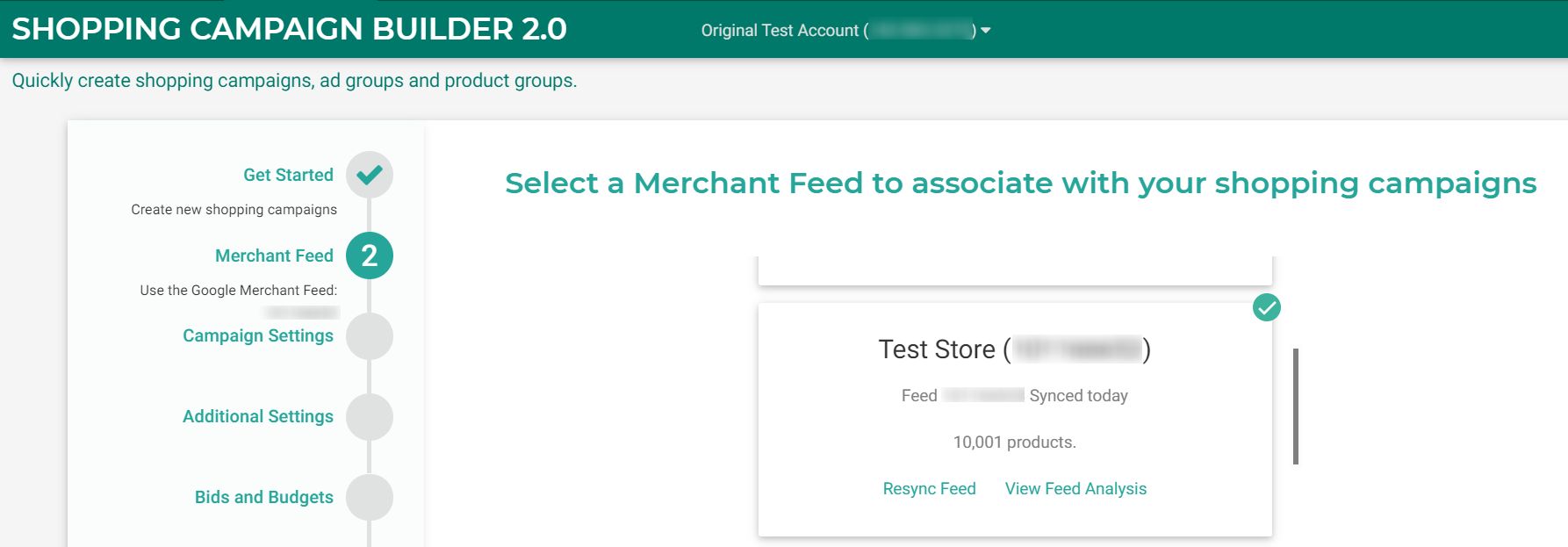Image resolution: width=1568 pixels, height=547 pixels.
Task: Expand the Original Test Account selector
Action: pos(845,31)
